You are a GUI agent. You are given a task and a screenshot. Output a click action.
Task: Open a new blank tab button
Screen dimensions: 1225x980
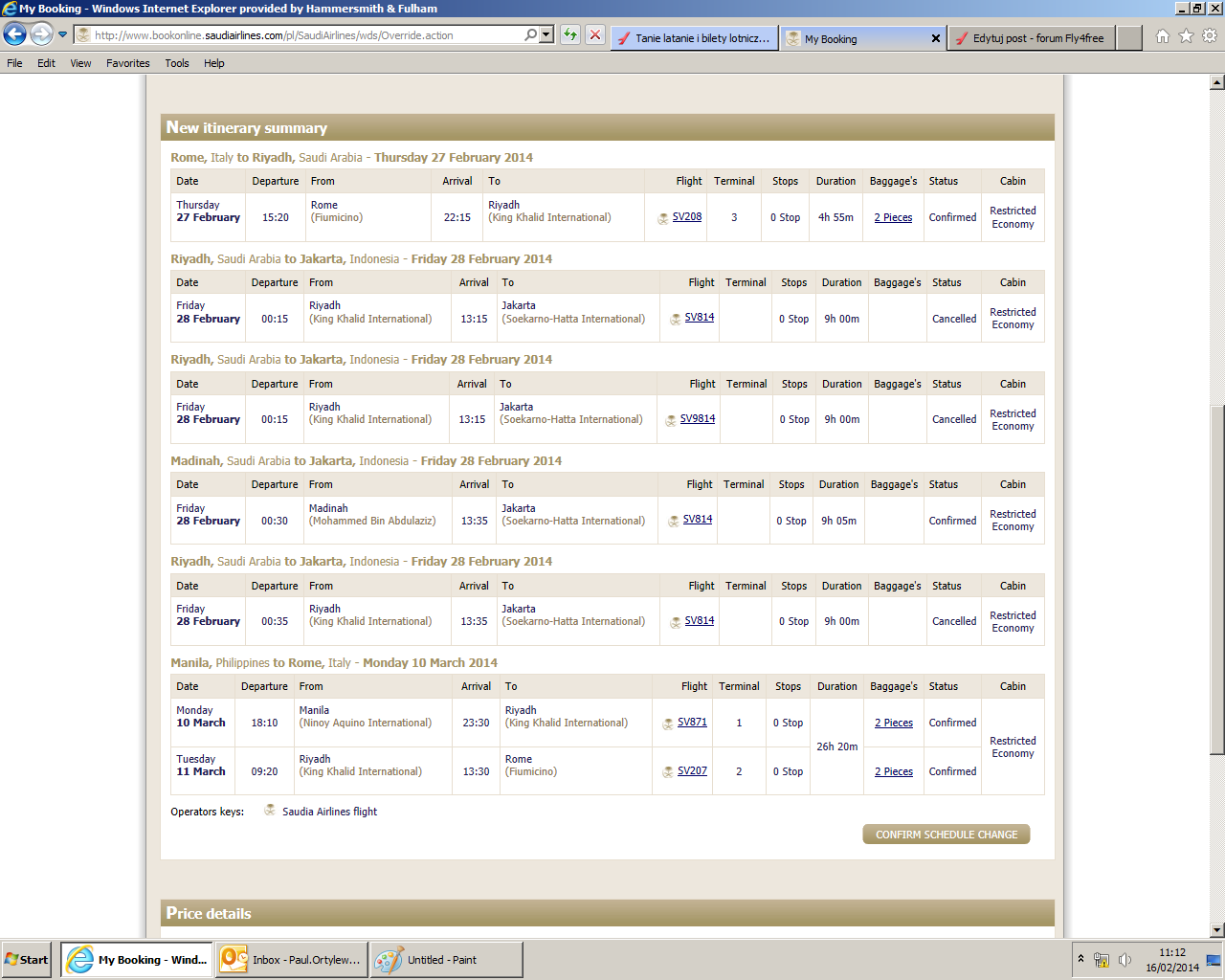1129,38
